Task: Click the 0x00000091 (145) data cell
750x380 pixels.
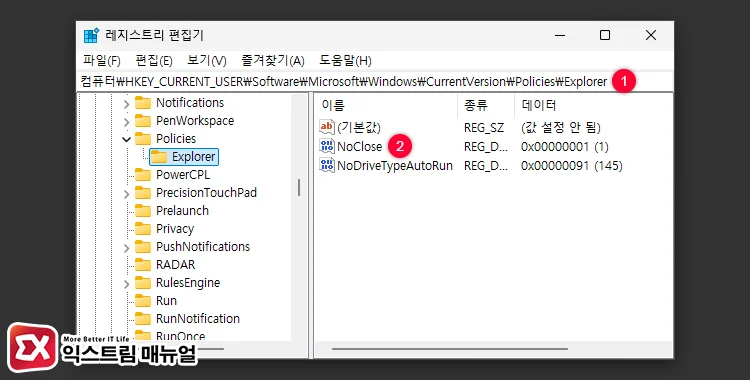Action: (572, 166)
